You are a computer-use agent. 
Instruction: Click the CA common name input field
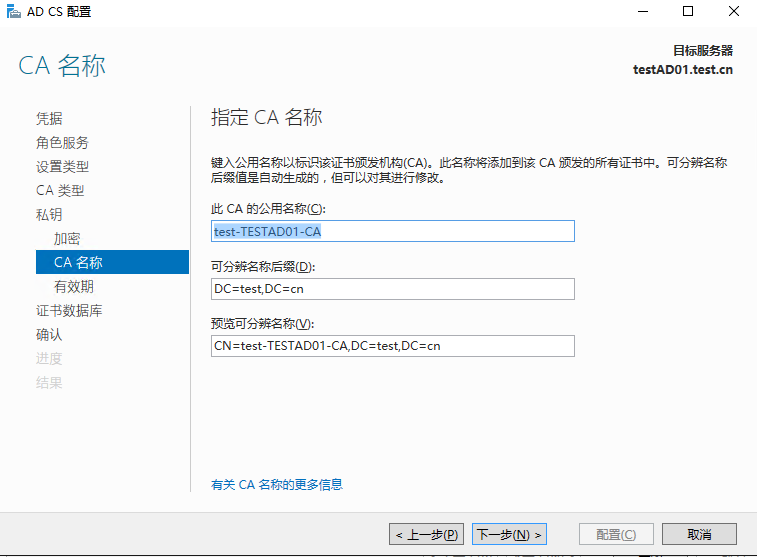point(393,231)
